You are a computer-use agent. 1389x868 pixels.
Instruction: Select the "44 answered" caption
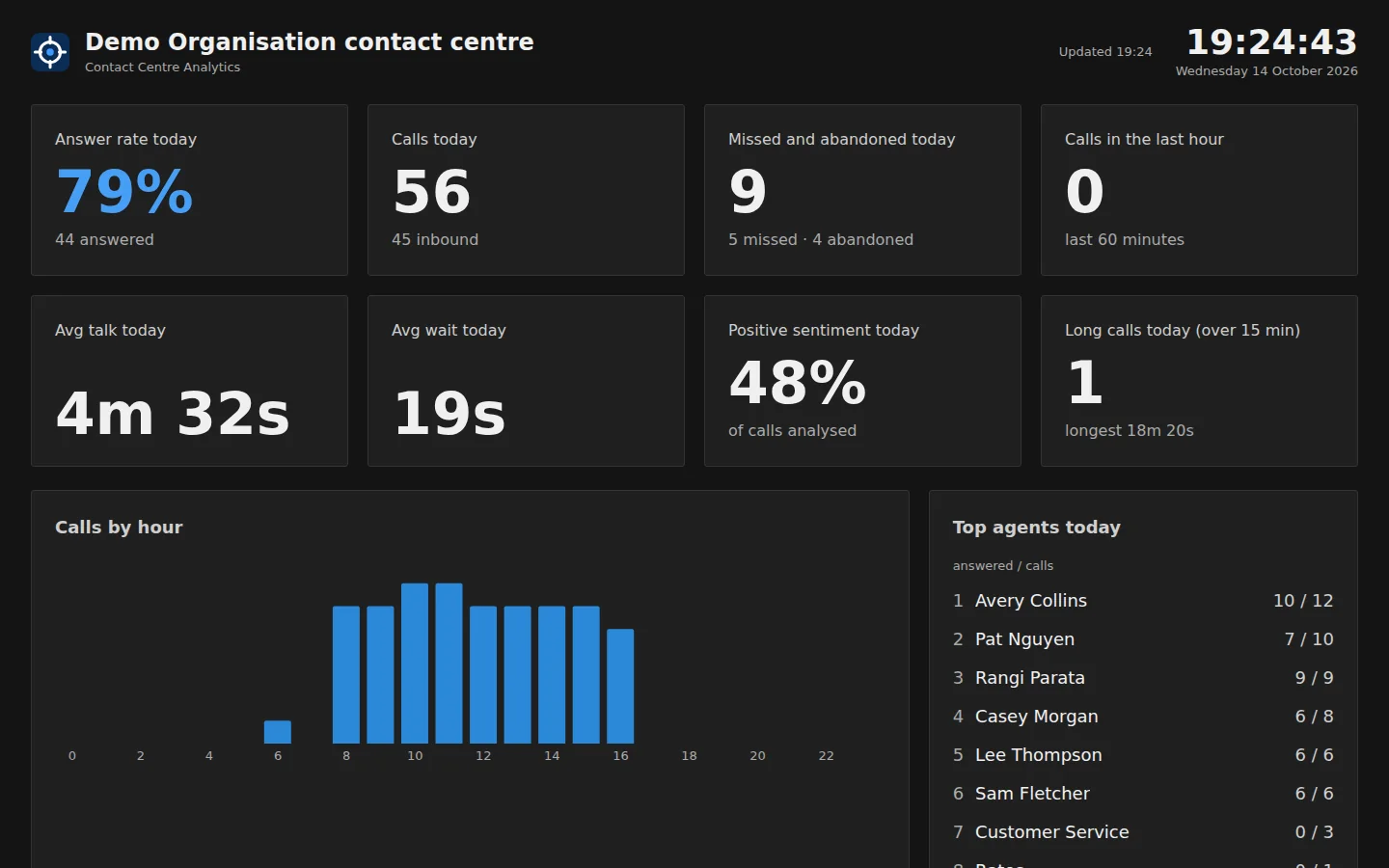point(104,239)
